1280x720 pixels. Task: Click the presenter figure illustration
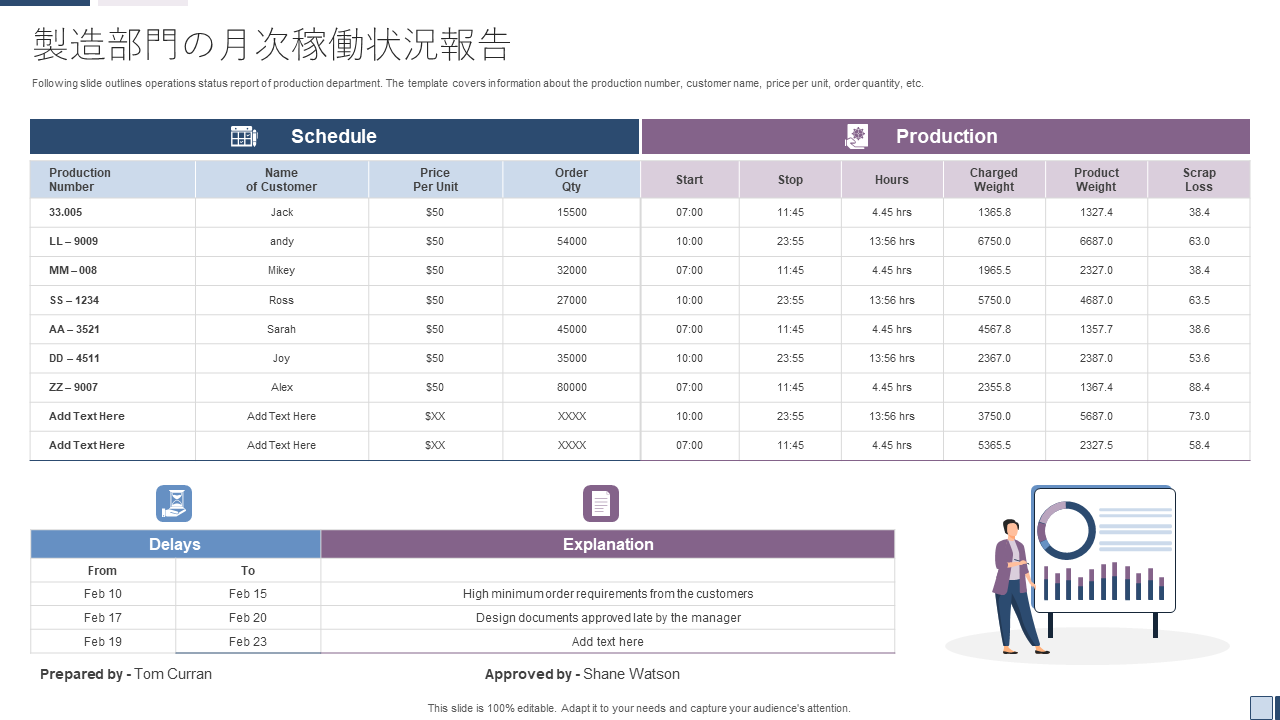click(x=1021, y=587)
